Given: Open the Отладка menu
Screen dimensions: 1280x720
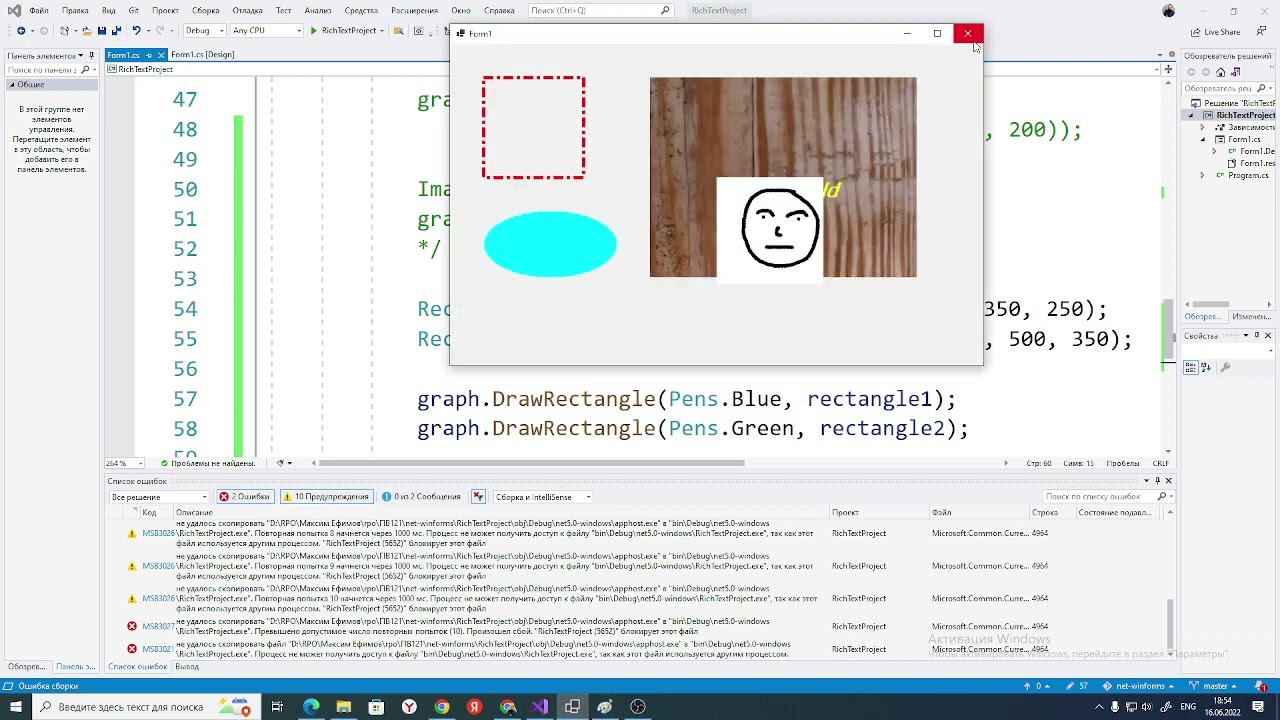Looking at the screenshot, I should click(247, 10).
